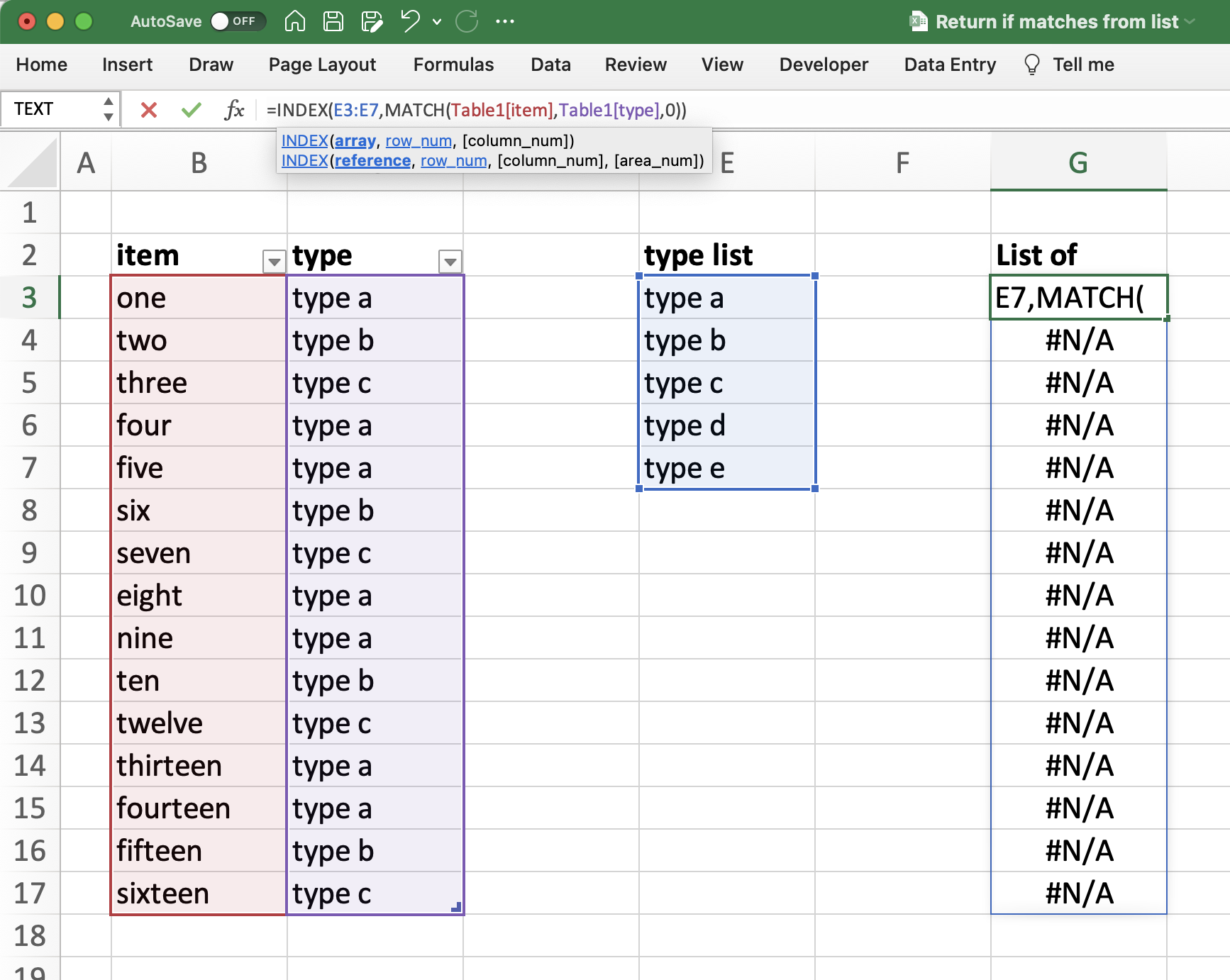
Task: Click cell containing 'sixteen'
Action: click(x=199, y=893)
